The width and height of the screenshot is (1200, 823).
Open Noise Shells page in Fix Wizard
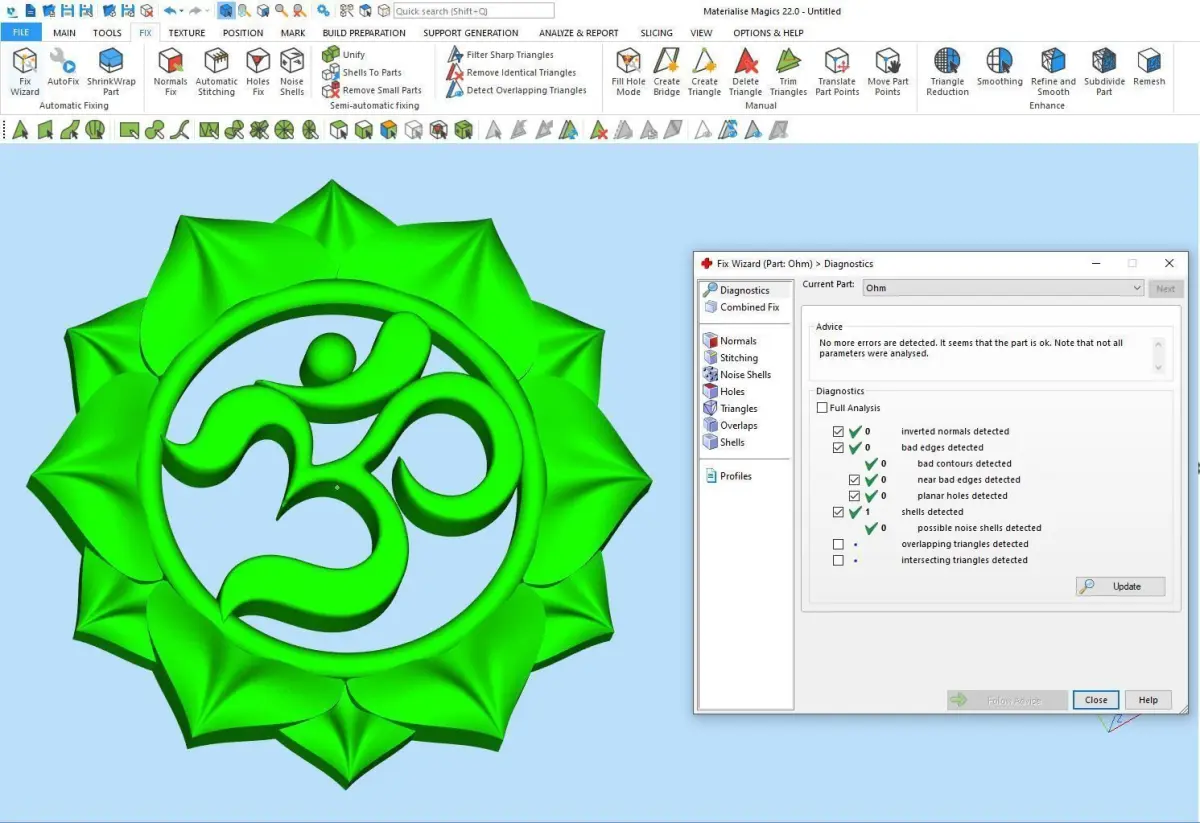click(x=737, y=375)
